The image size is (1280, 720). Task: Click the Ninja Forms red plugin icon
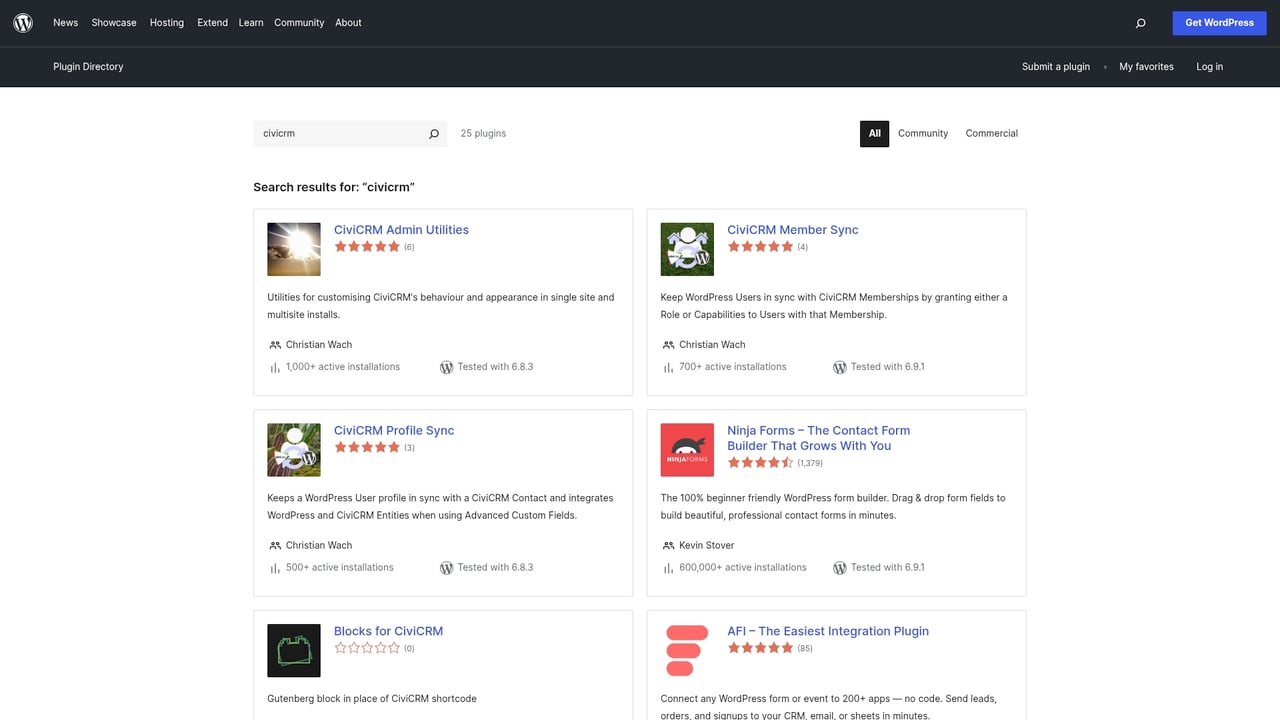tap(687, 449)
